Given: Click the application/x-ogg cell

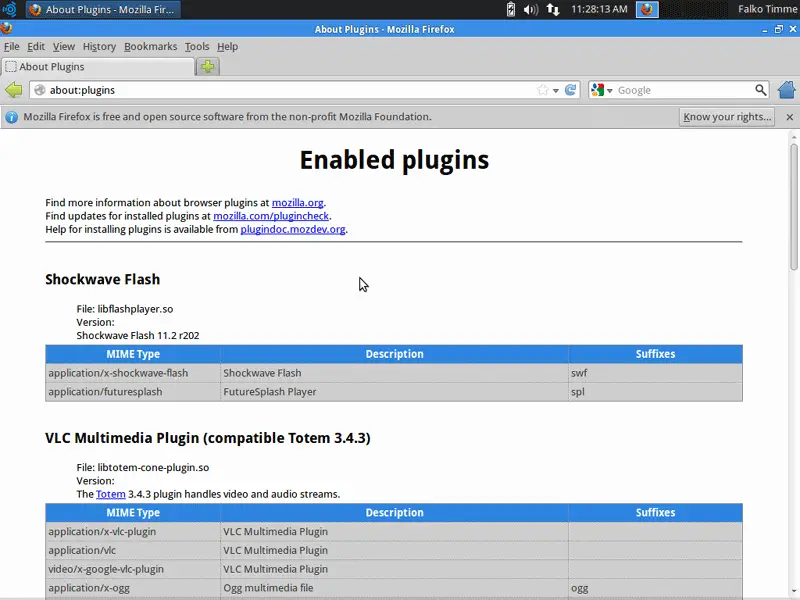Looking at the screenshot, I should (x=133, y=588).
